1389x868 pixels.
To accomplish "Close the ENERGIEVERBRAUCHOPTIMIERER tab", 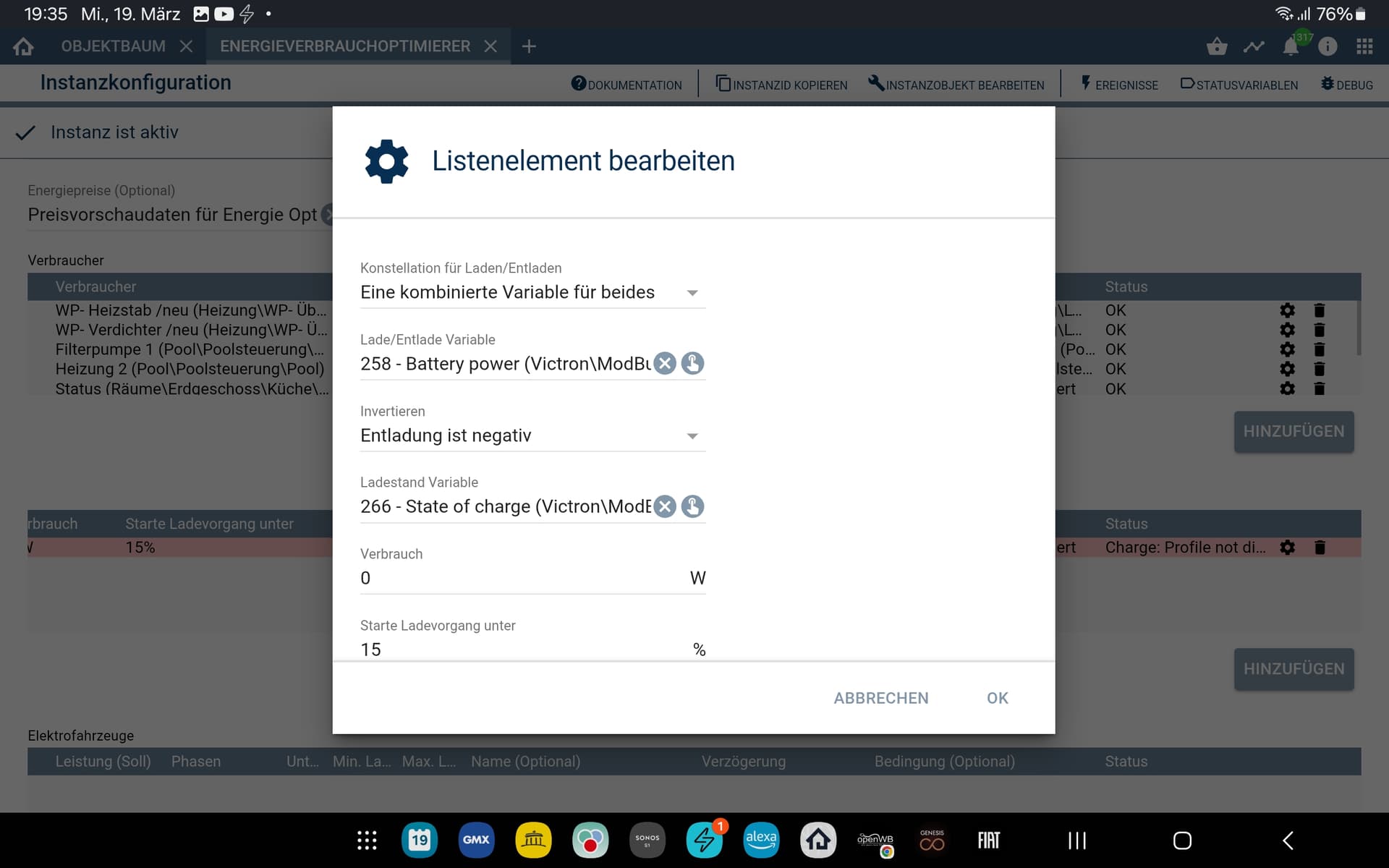I will click(x=490, y=46).
